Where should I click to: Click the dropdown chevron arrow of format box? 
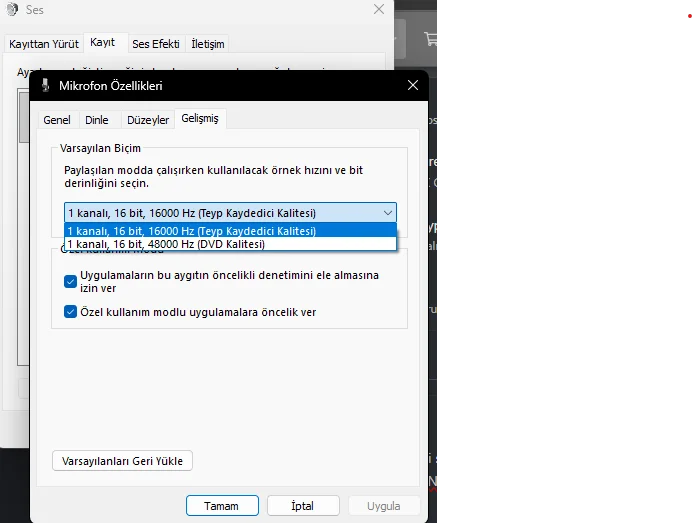pos(388,213)
